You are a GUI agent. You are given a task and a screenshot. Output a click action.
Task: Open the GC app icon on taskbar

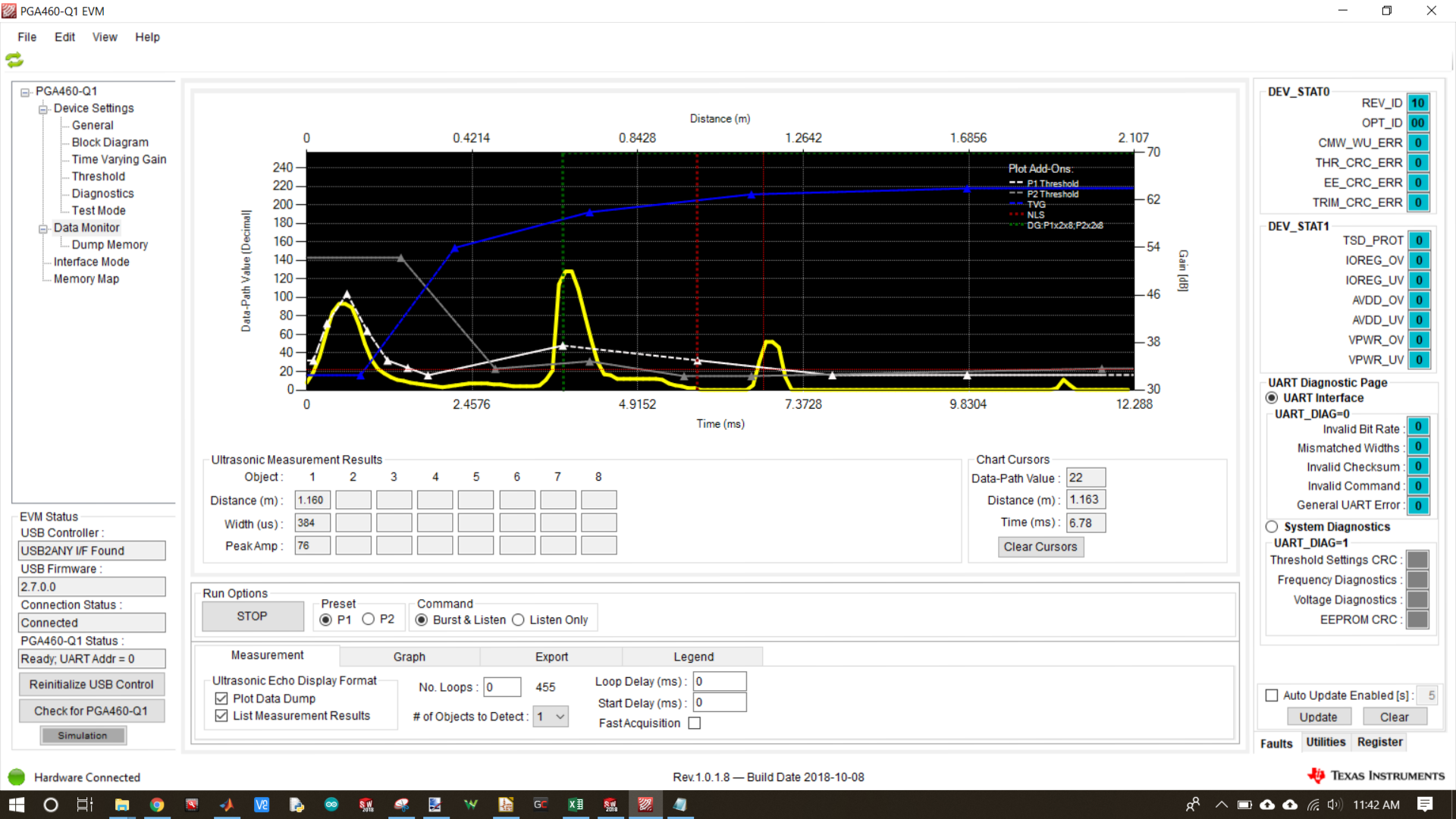[x=541, y=805]
